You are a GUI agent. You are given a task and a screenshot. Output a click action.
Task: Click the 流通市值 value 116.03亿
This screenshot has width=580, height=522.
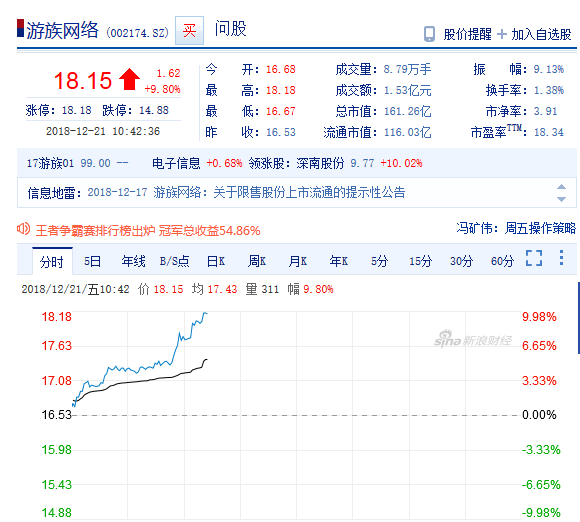407,132
